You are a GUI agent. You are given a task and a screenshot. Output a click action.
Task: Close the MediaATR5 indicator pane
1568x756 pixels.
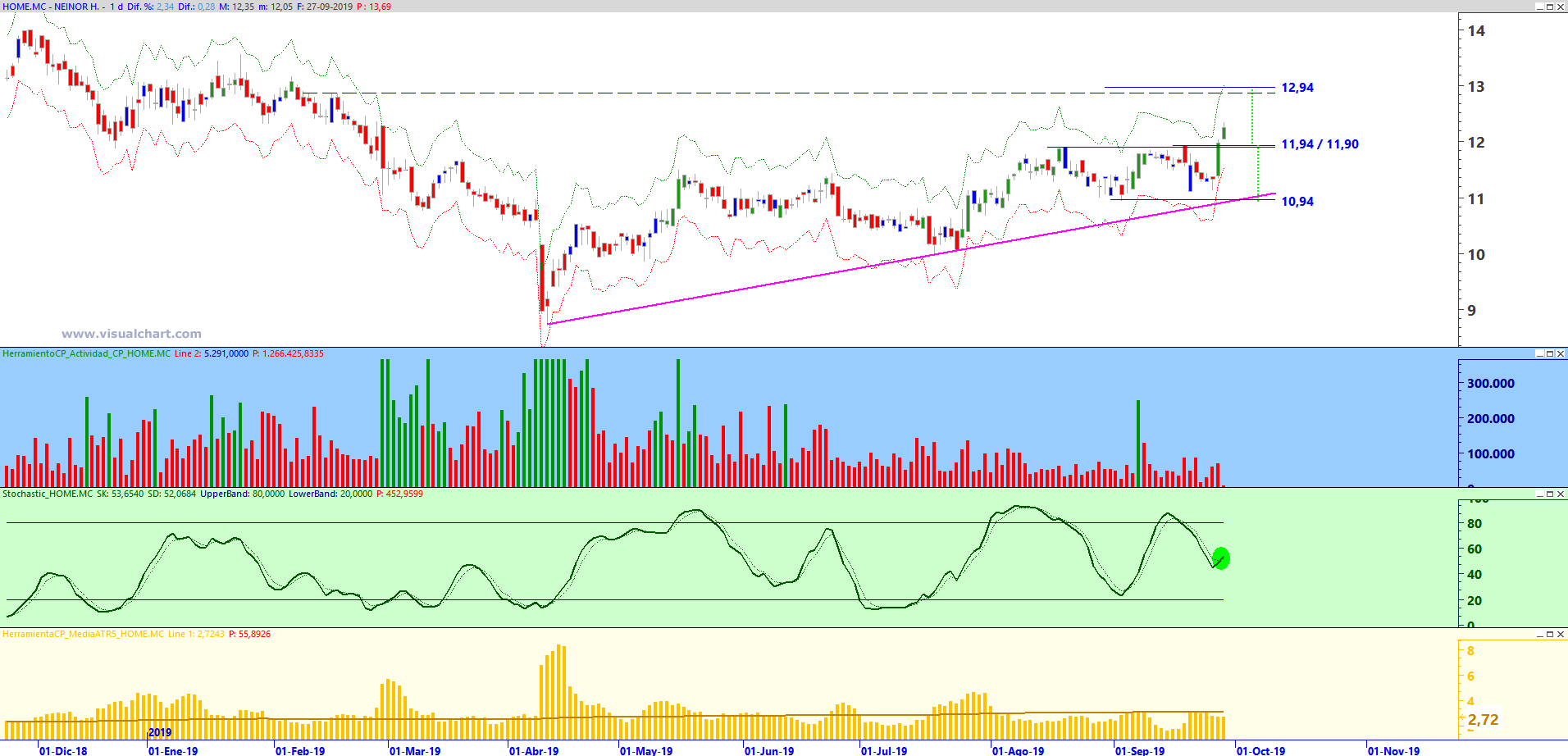(x=1561, y=634)
